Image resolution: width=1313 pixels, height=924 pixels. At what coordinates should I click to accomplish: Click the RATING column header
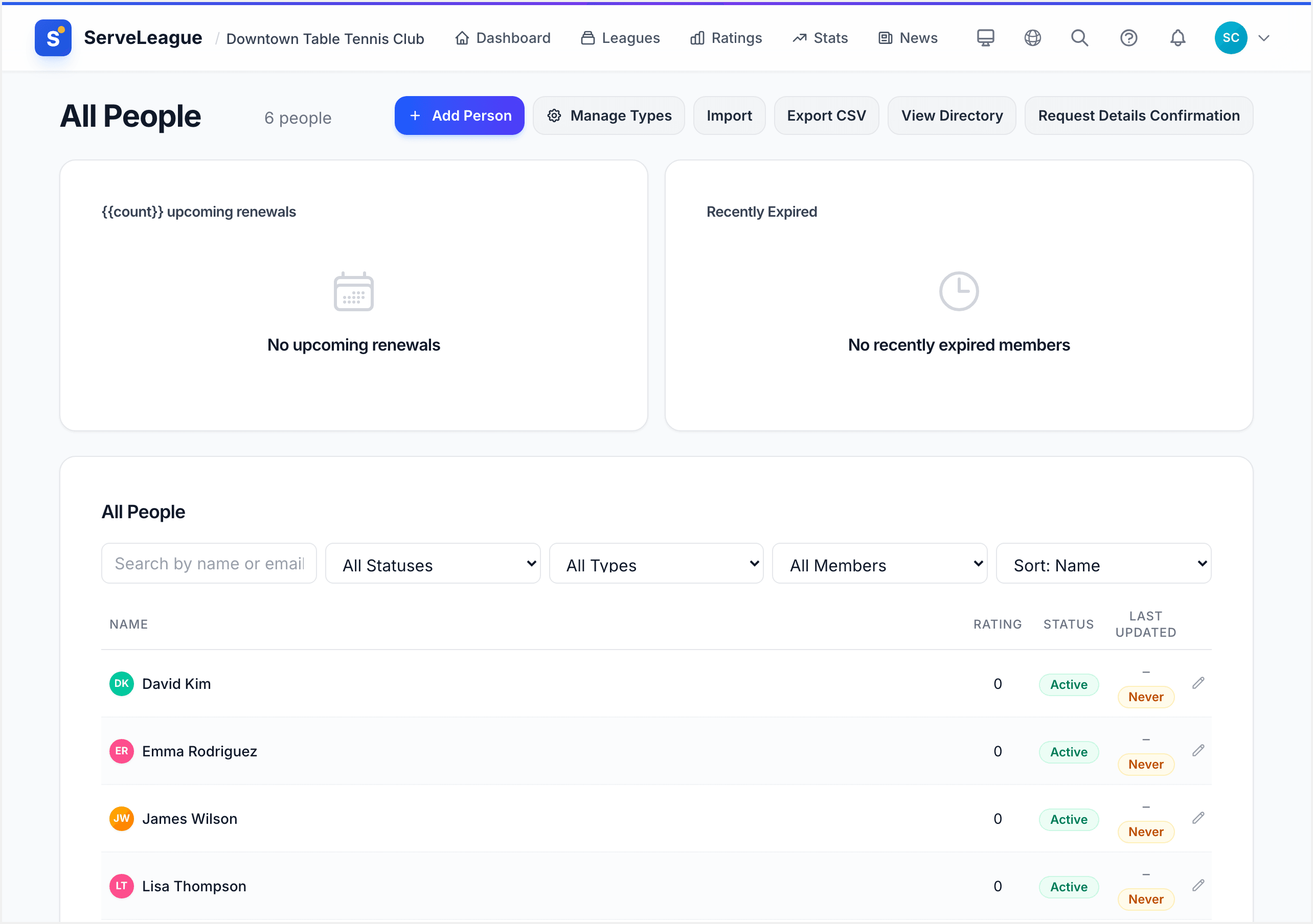998,624
